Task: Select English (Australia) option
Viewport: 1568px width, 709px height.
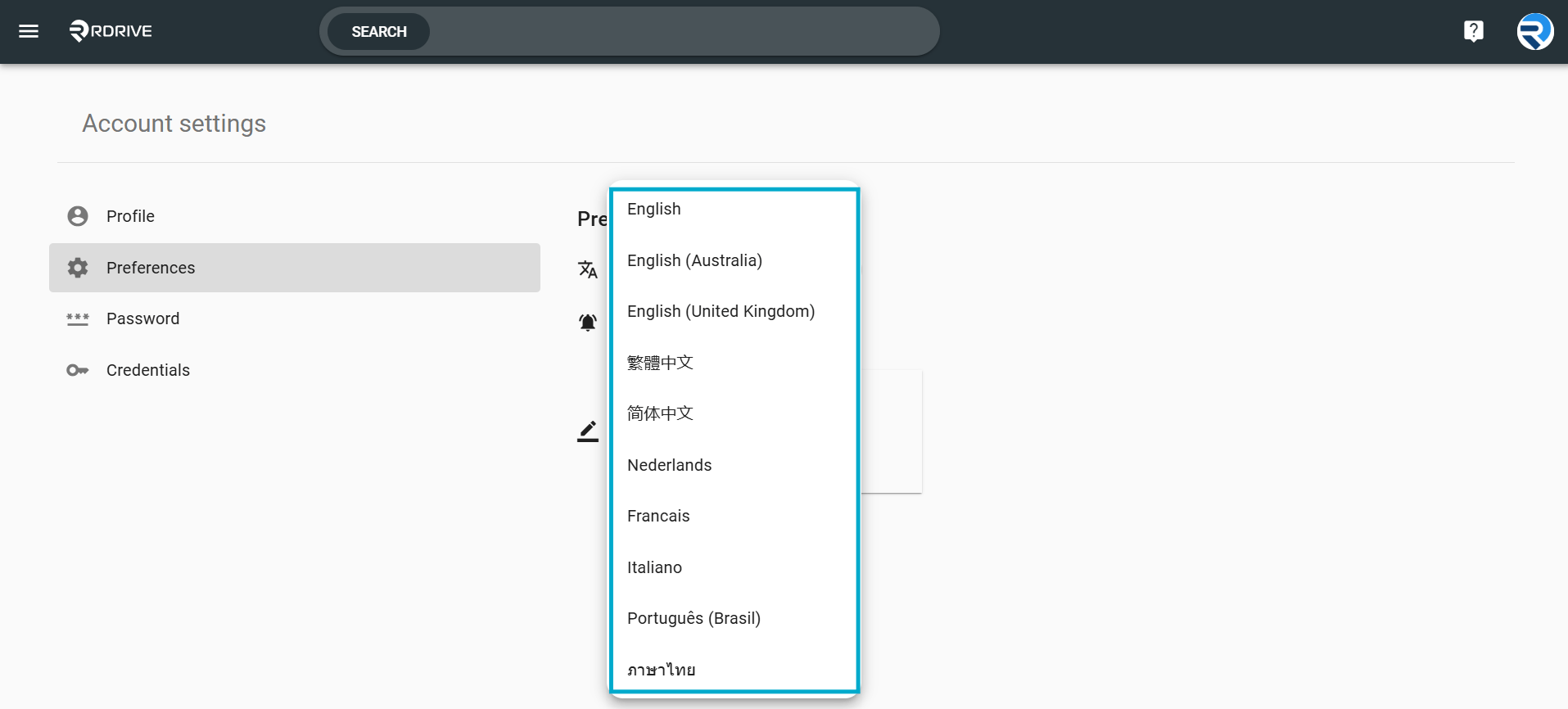Action: coord(734,260)
